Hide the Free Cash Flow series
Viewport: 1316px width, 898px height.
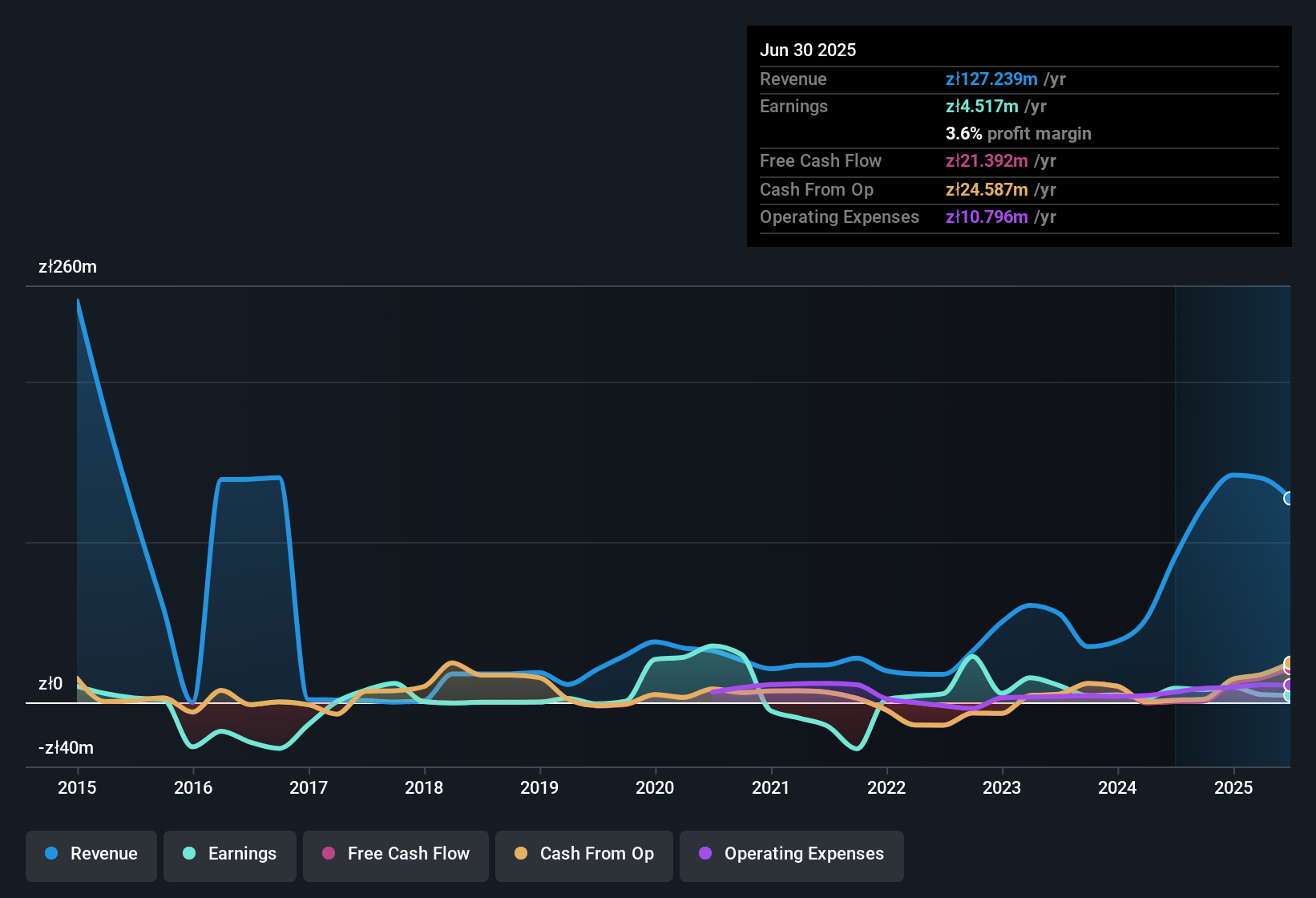[x=396, y=855]
